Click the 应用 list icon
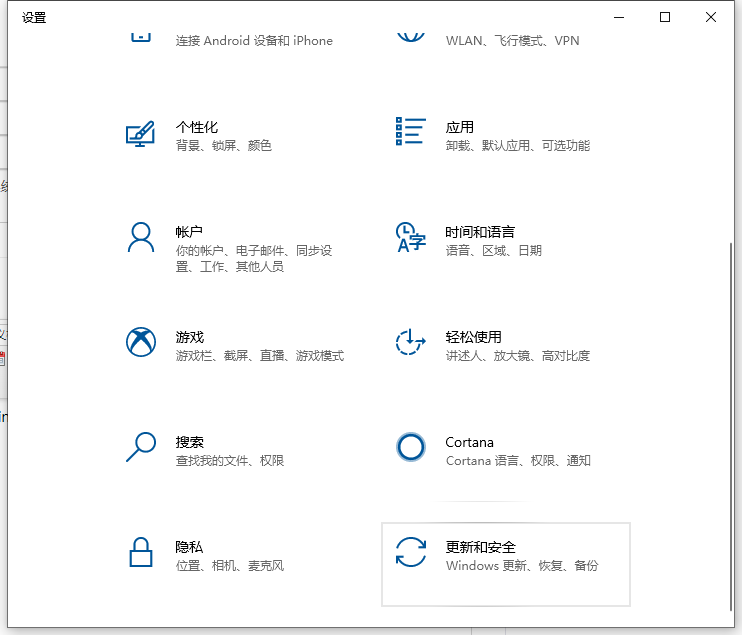742x635 pixels. [411, 132]
